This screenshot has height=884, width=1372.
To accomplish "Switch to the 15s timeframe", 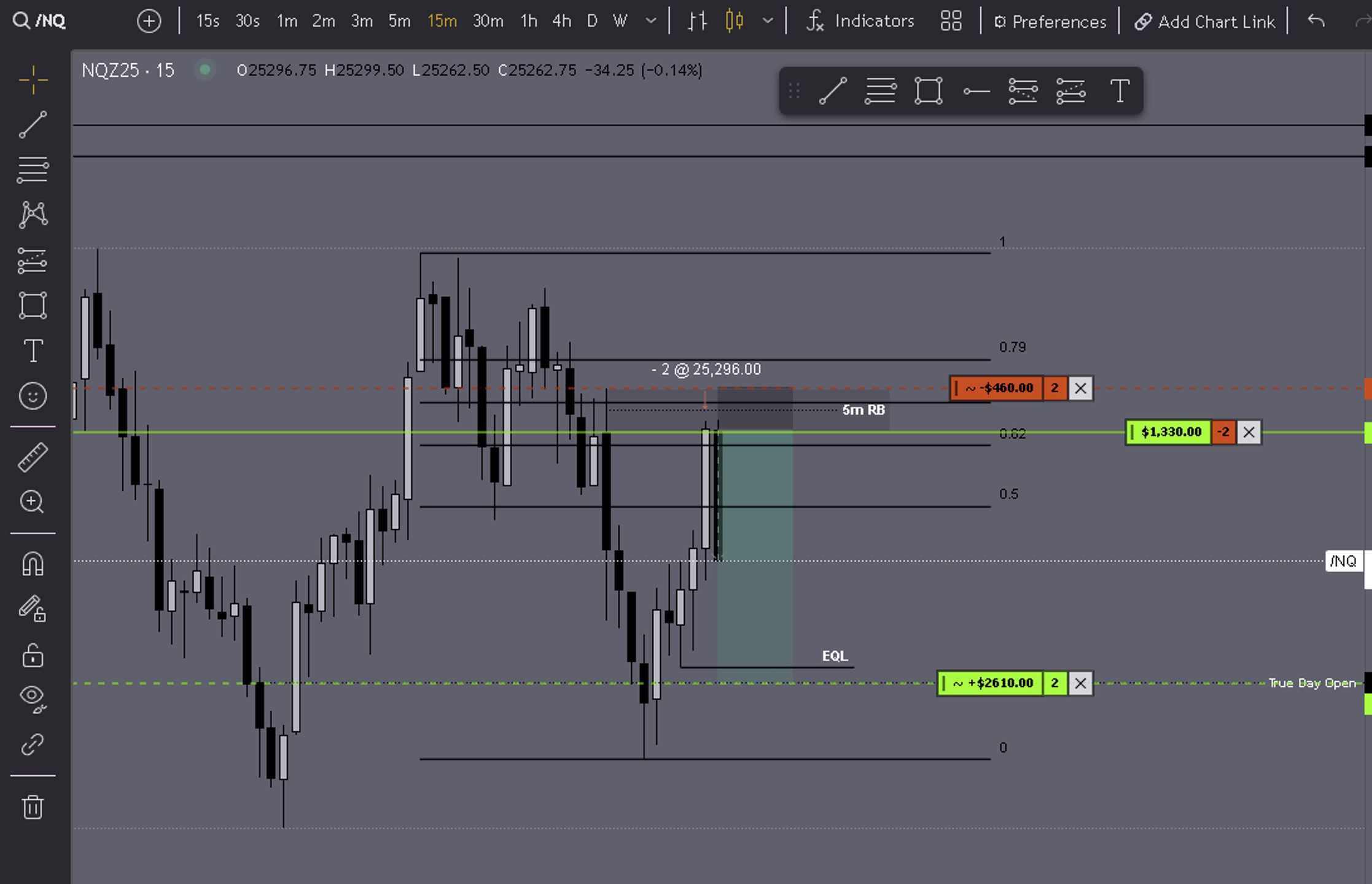I will coord(208,21).
